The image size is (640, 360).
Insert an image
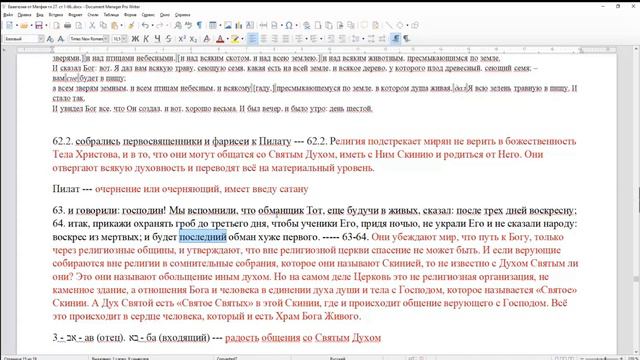tap(227, 25)
